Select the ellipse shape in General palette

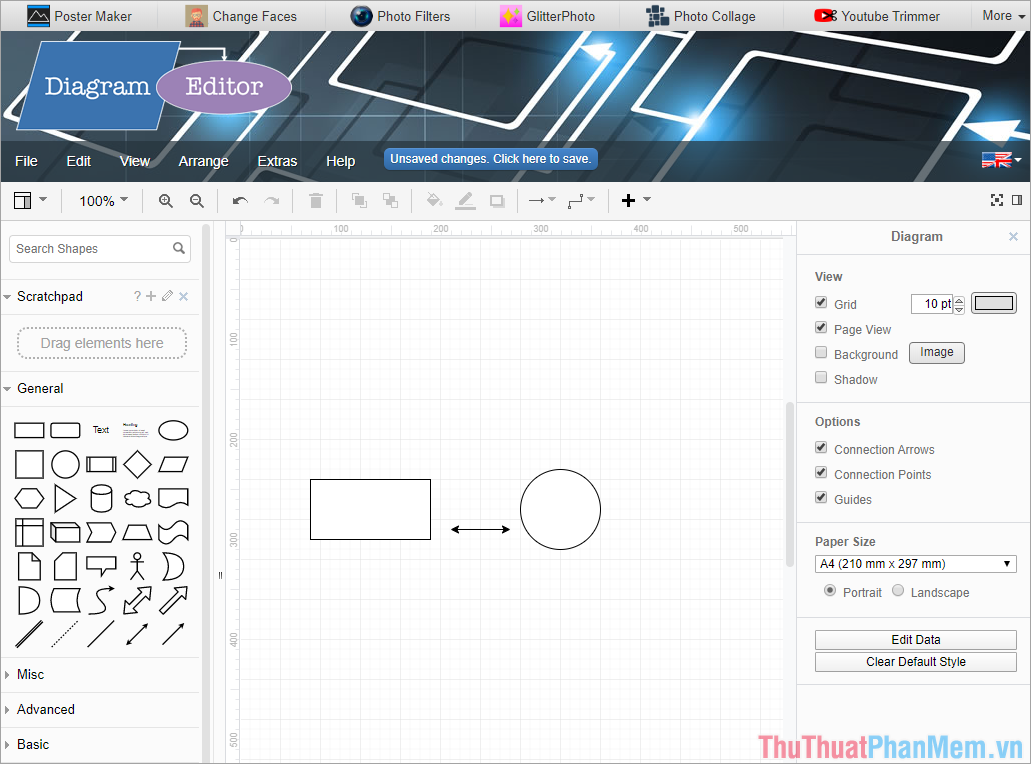pyautogui.click(x=173, y=430)
